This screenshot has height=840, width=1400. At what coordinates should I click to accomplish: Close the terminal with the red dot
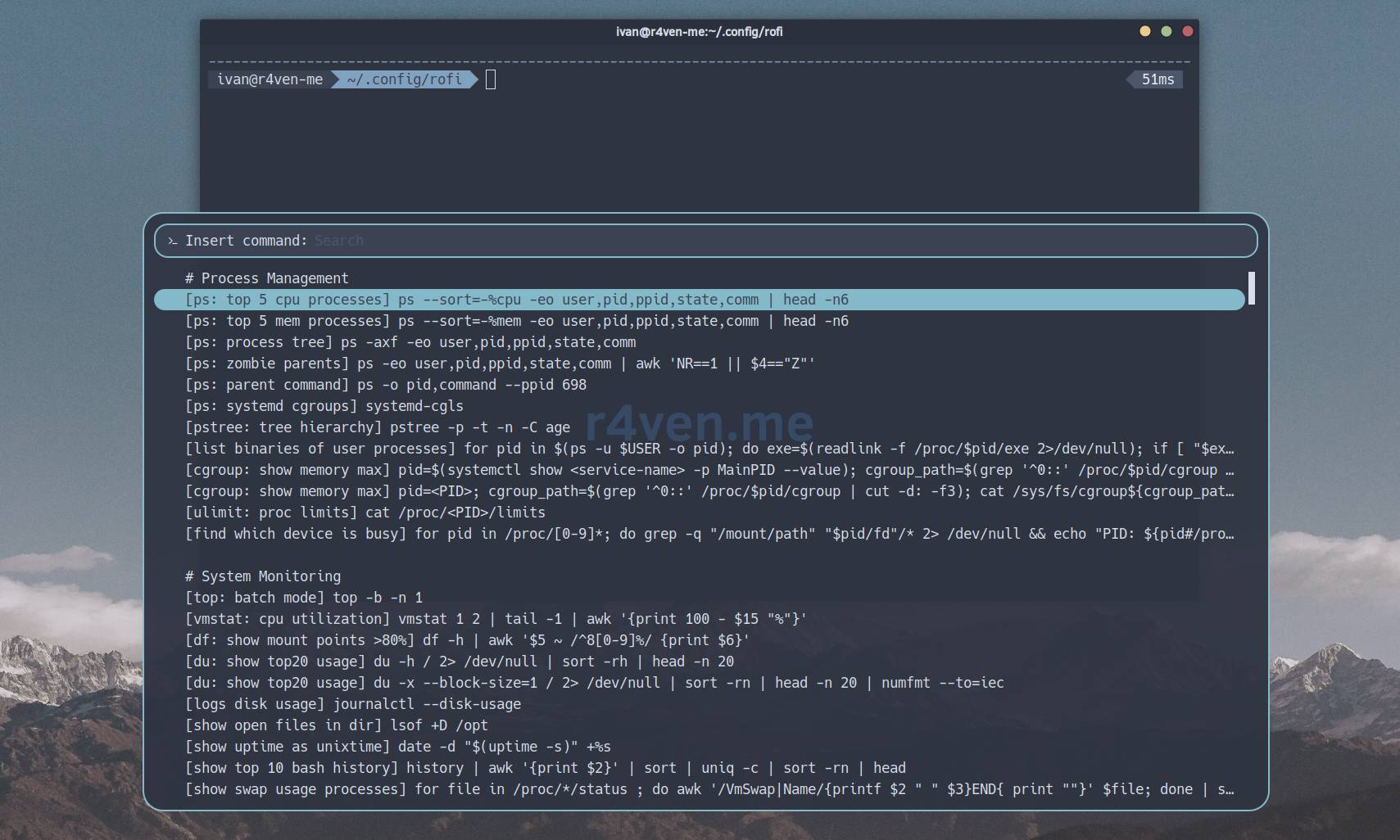(x=1187, y=31)
